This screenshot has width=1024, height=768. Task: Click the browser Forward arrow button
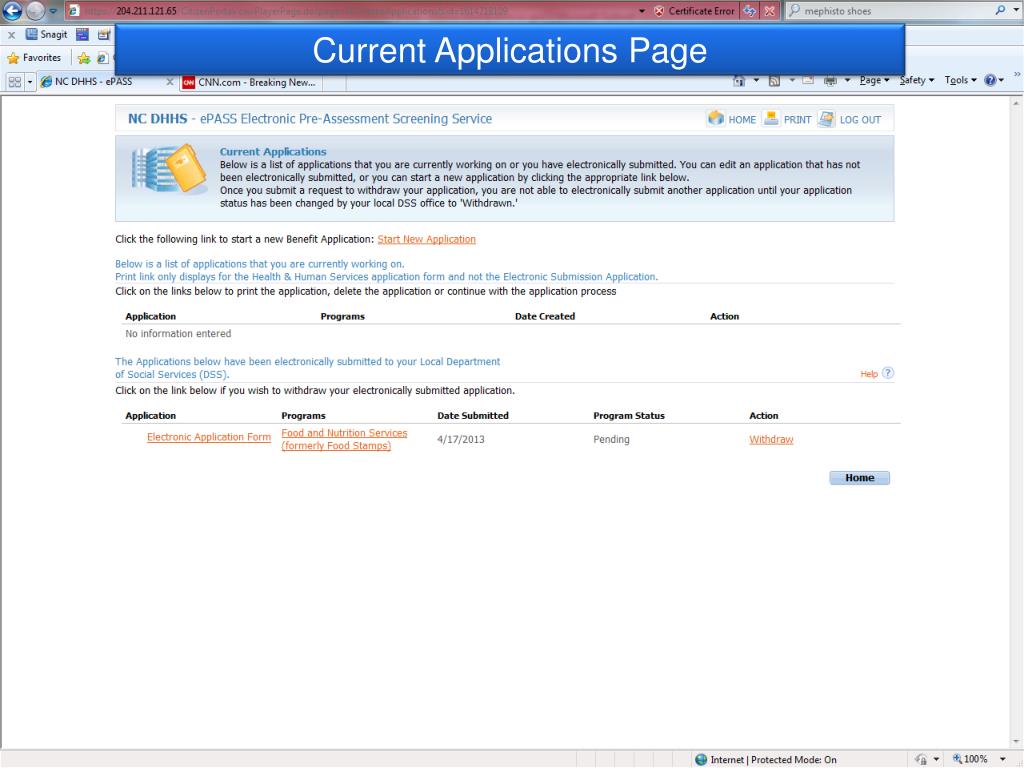tap(35, 10)
